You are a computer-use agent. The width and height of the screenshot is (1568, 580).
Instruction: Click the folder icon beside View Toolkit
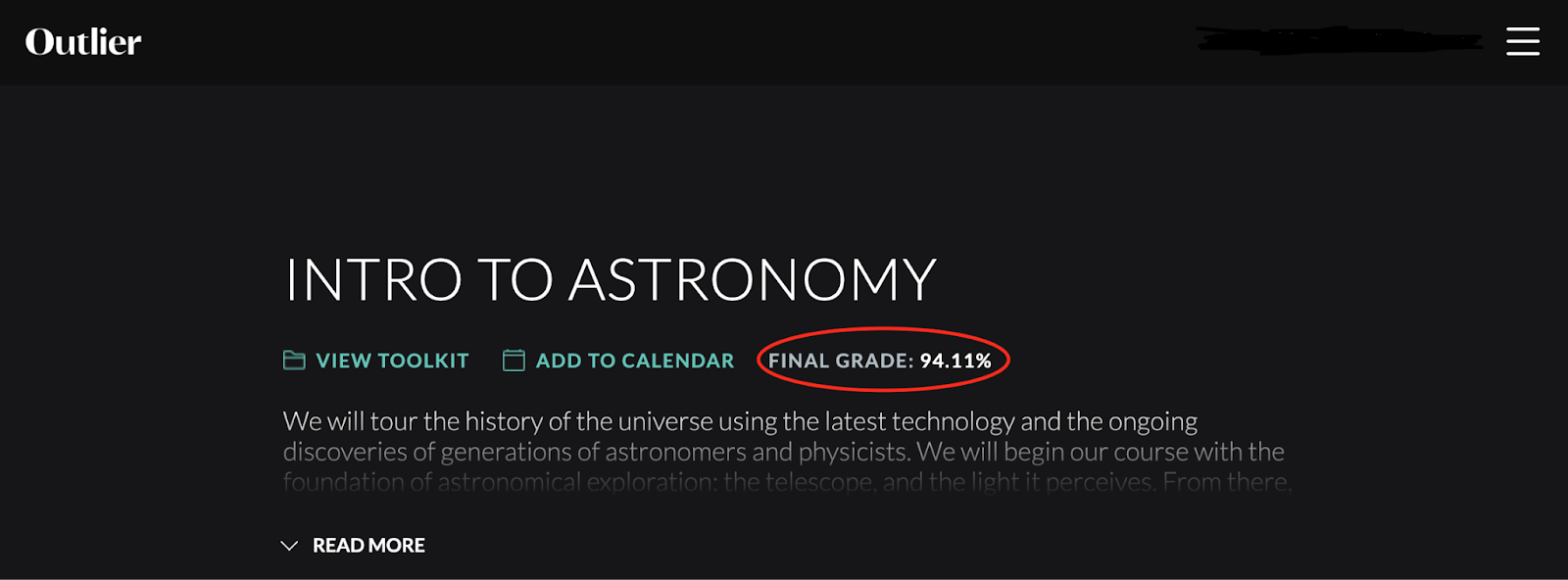coord(294,361)
